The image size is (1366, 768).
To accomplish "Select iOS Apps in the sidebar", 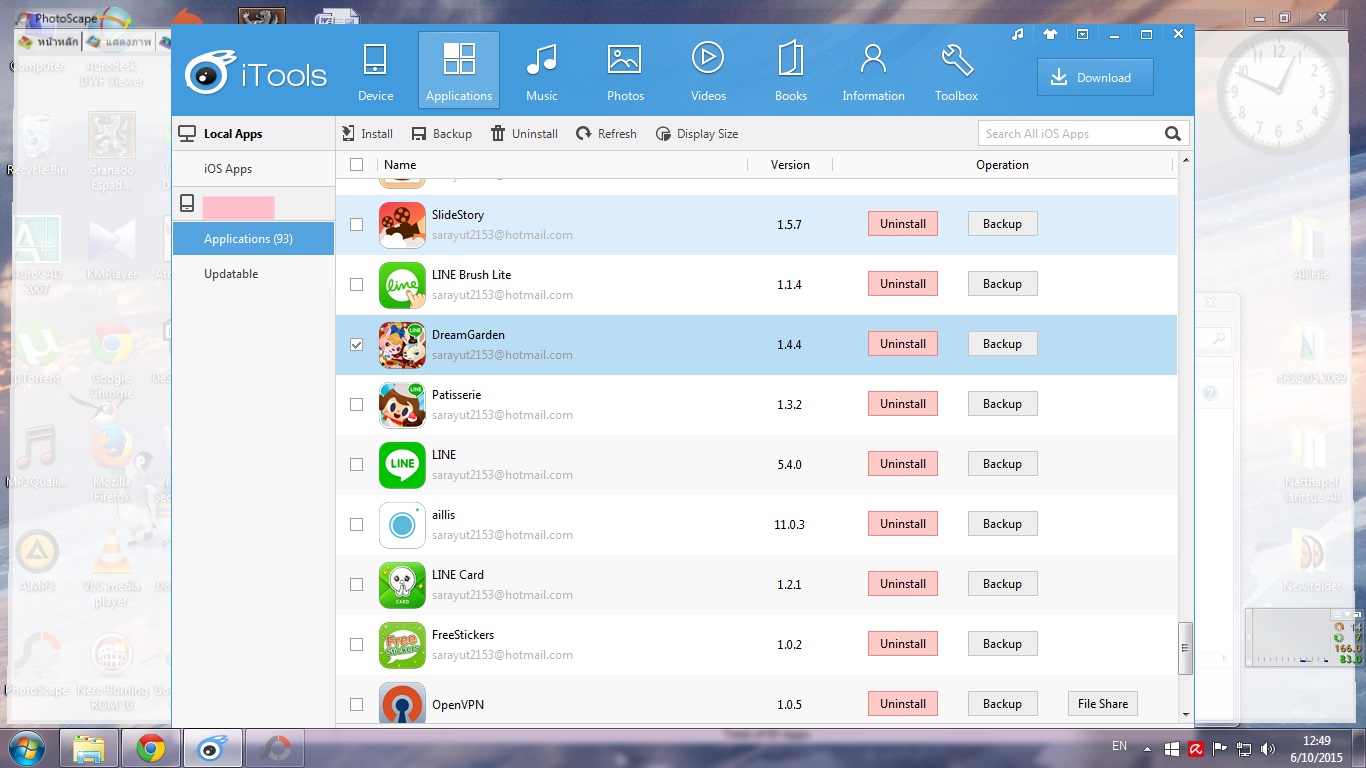I will 253,169.
